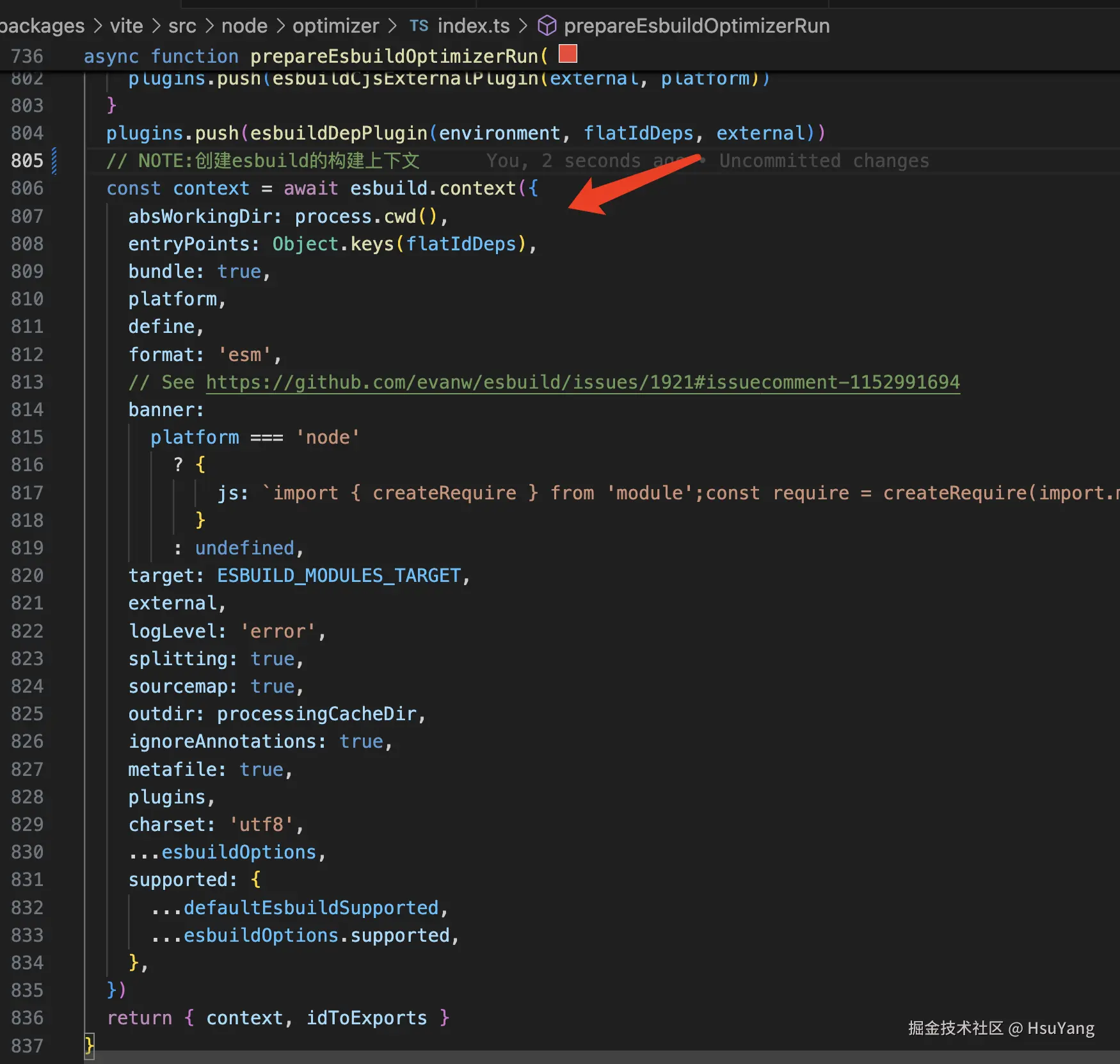
Task: Click the 'await' keyword on line 806
Action: (x=311, y=188)
